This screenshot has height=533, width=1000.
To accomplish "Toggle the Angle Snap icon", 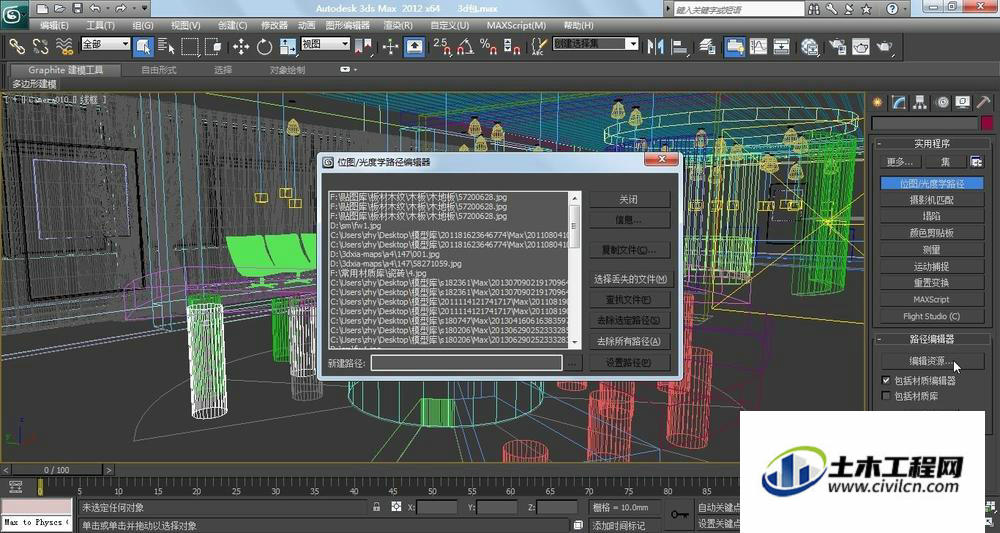I will click(x=465, y=47).
